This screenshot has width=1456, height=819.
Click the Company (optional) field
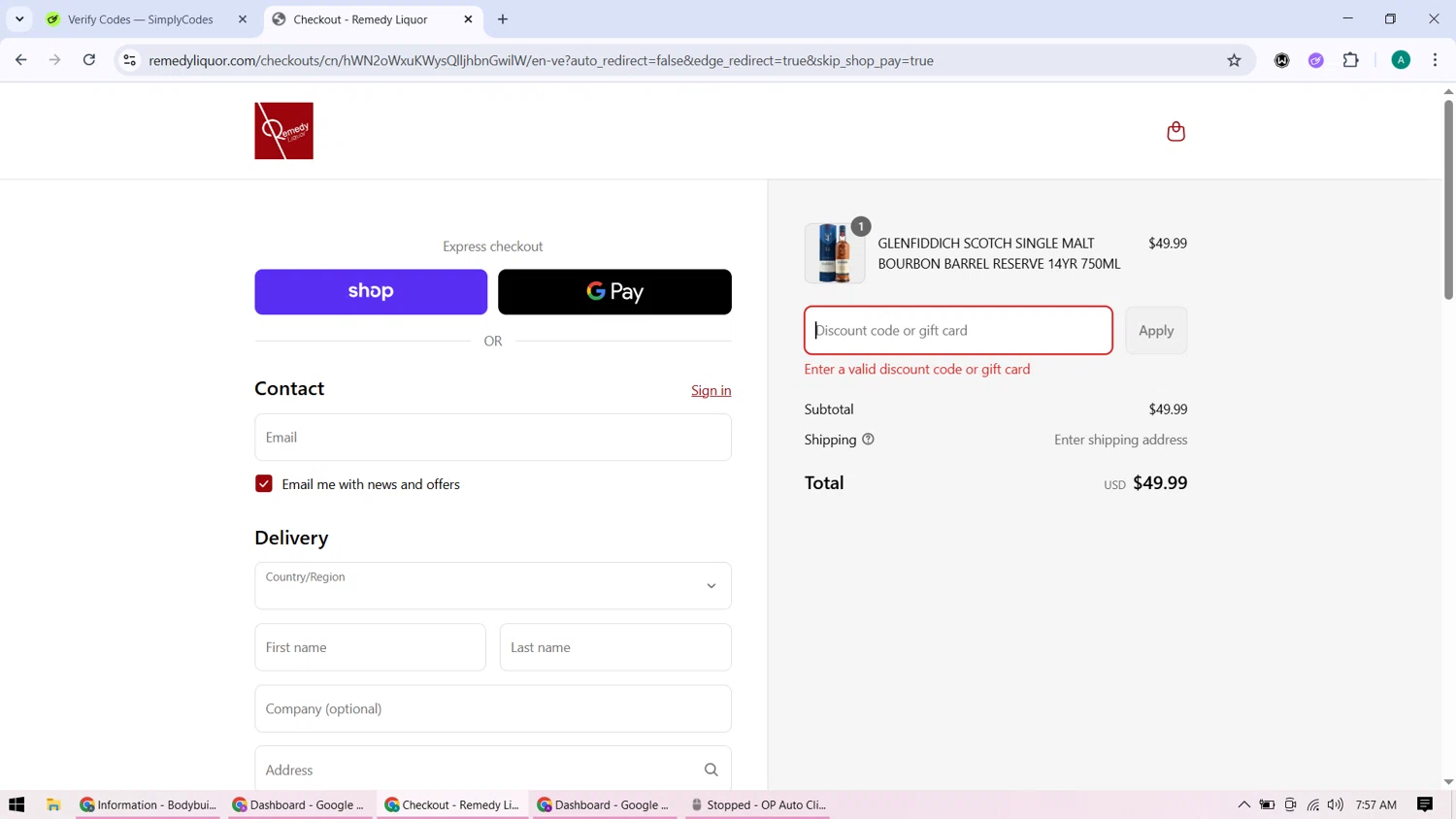(493, 708)
